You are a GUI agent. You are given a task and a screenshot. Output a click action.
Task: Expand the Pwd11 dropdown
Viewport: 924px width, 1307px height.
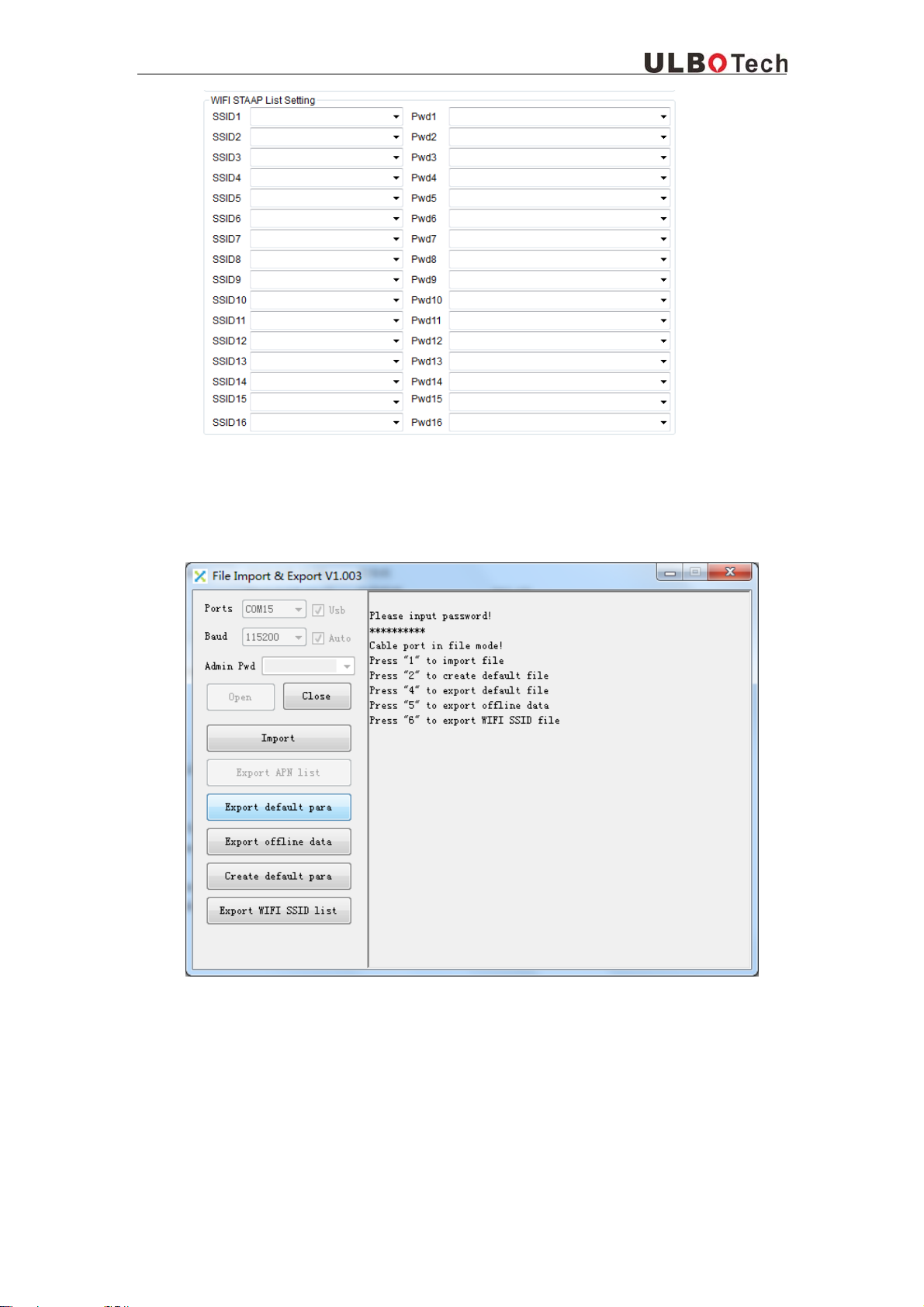click(x=663, y=320)
